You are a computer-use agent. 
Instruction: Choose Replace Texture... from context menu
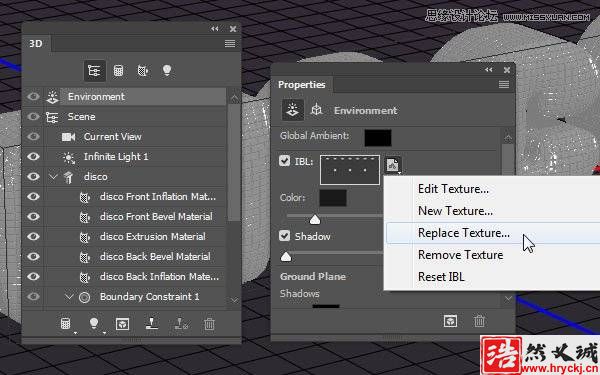click(463, 233)
